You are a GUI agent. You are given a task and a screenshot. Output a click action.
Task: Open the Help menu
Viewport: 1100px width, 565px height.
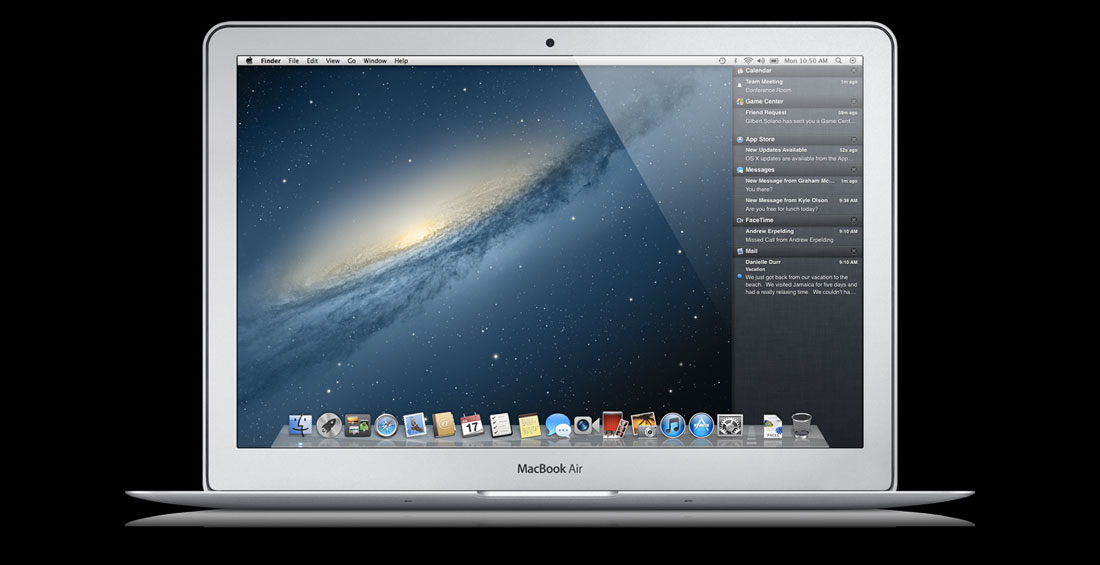pyautogui.click(x=401, y=61)
